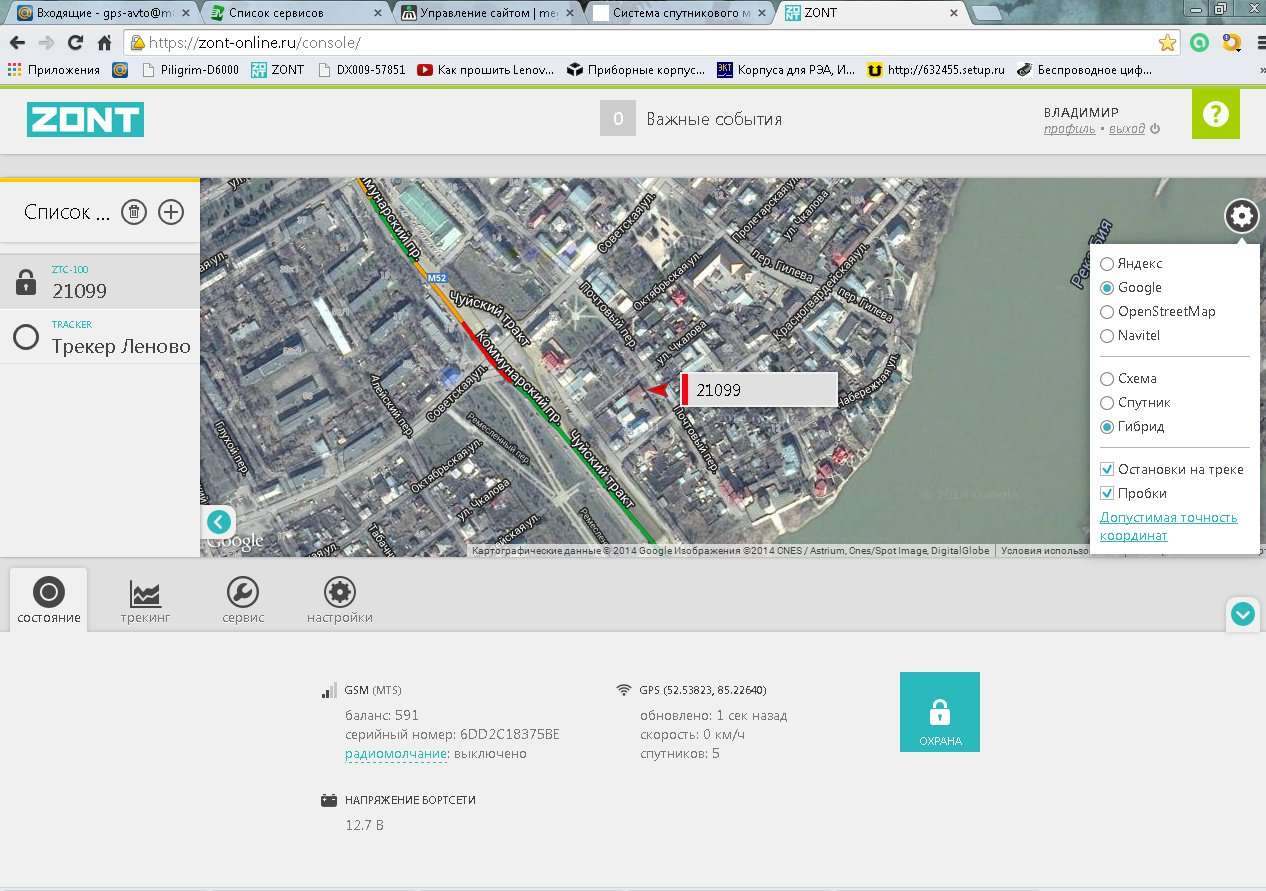The height and width of the screenshot is (891, 1266).
Task: Collapse the device list with left arrow
Action: tap(219, 522)
